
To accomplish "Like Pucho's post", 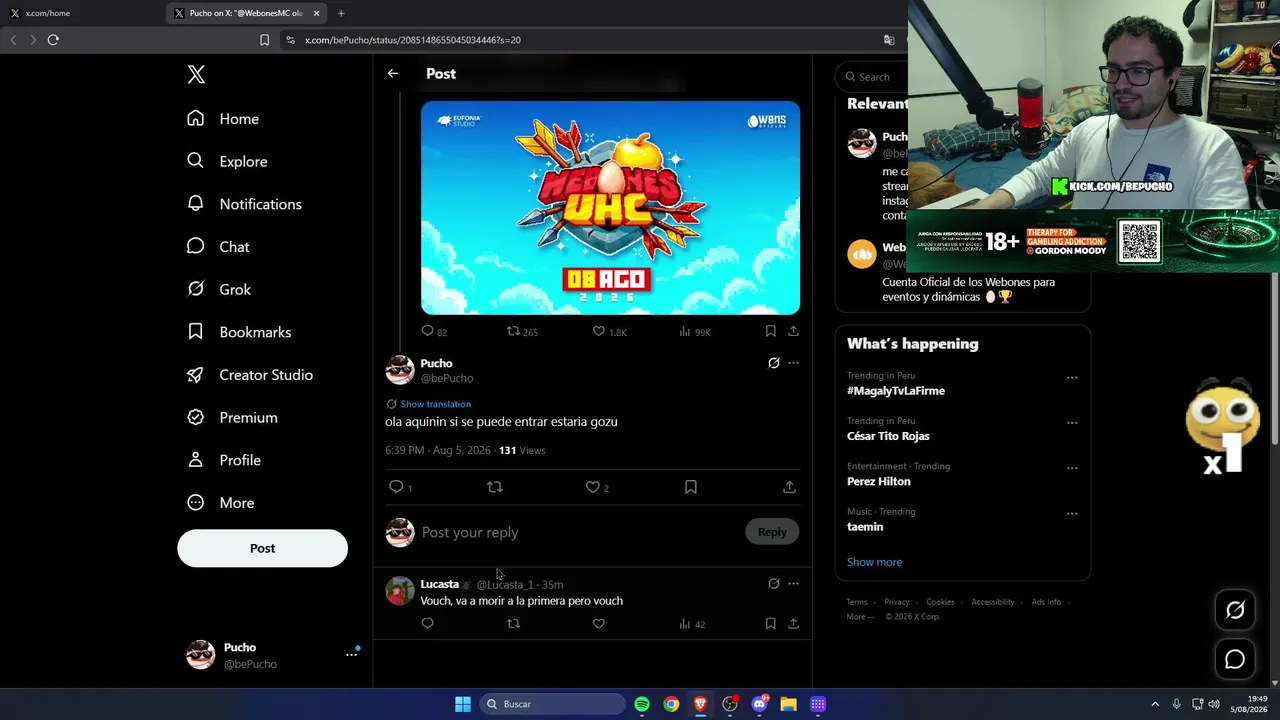I will [x=593, y=487].
